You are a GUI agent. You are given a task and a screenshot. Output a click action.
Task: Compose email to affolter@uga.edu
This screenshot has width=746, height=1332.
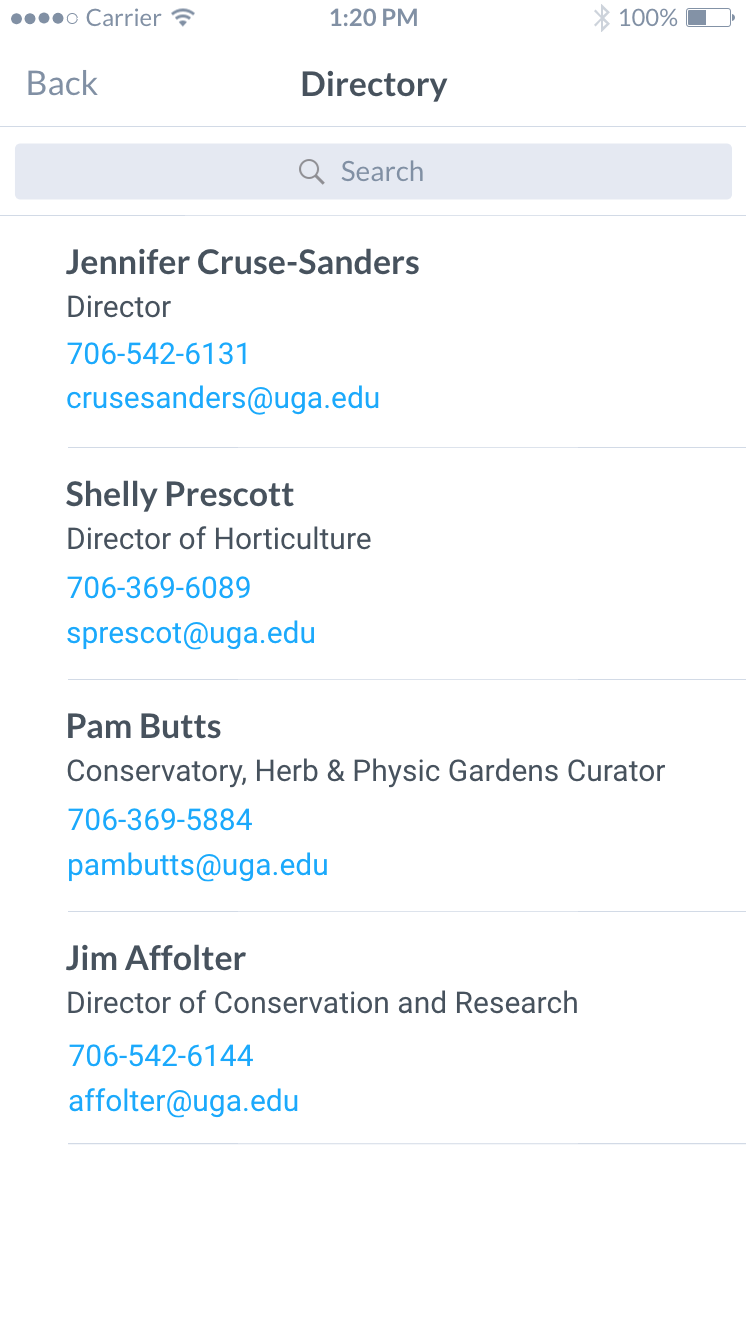(x=184, y=1101)
